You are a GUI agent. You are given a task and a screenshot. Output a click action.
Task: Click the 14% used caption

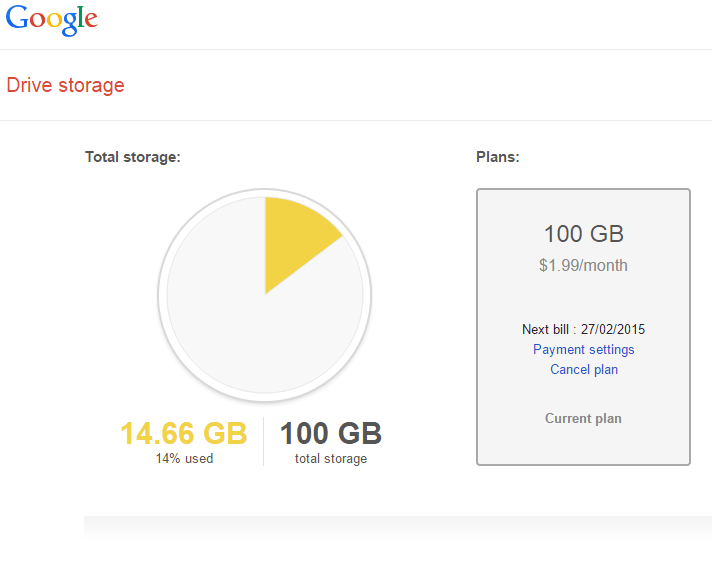coord(184,459)
